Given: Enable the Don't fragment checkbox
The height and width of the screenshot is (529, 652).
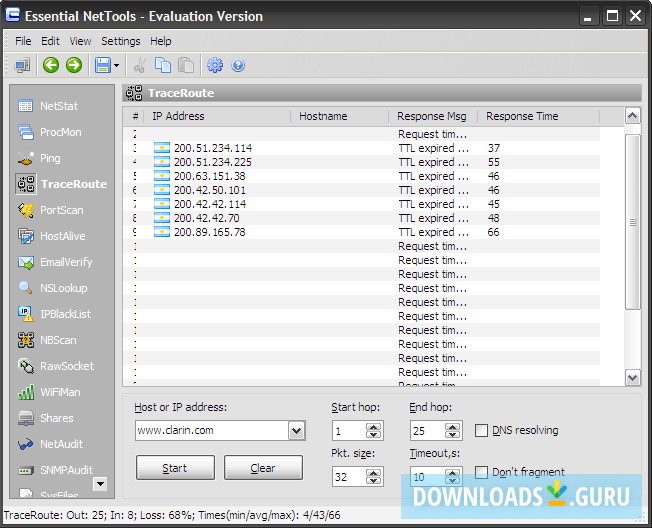Looking at the screenshot, I should (x=481, y=472).
